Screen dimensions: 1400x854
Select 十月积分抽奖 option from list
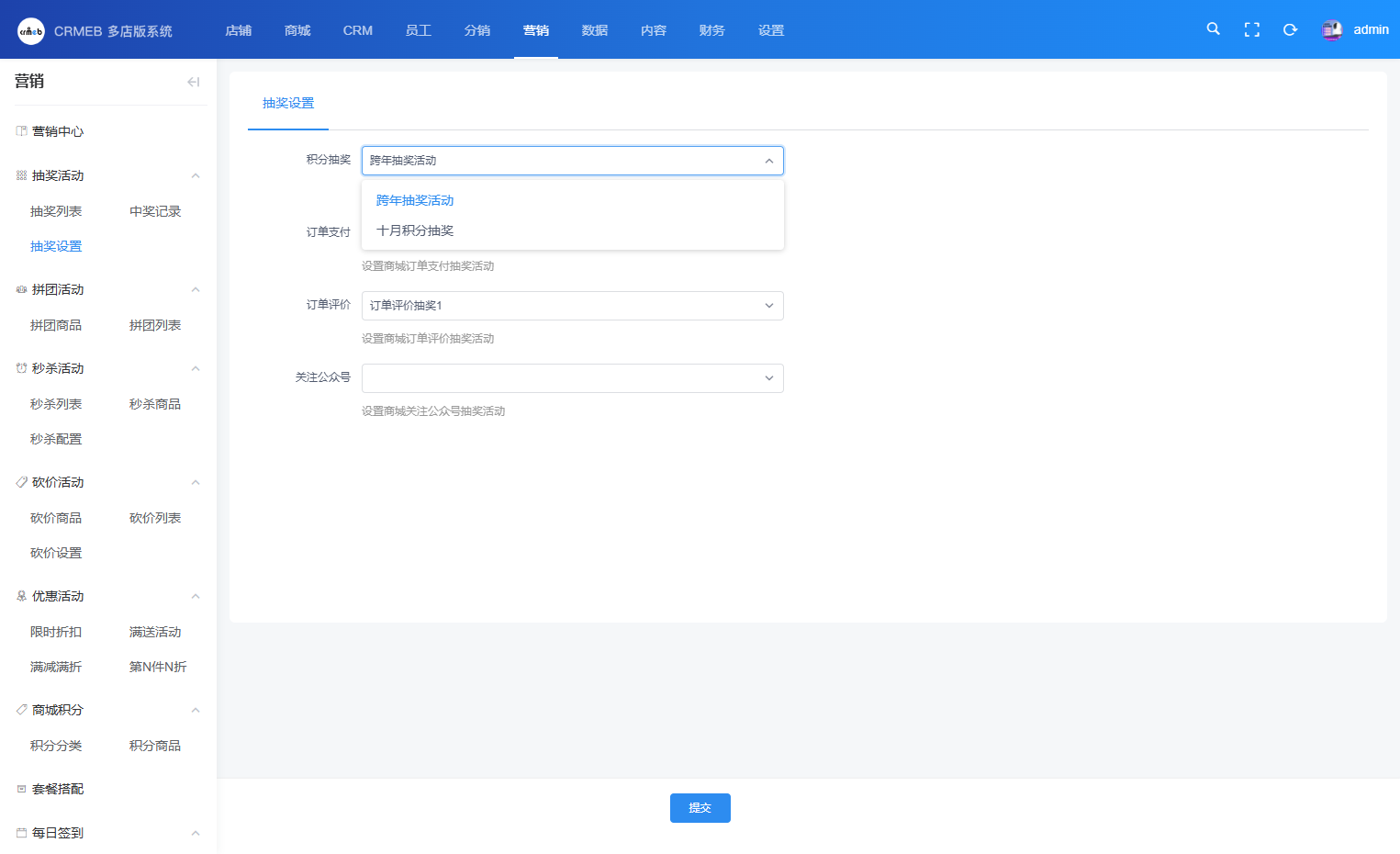(415, 230)
